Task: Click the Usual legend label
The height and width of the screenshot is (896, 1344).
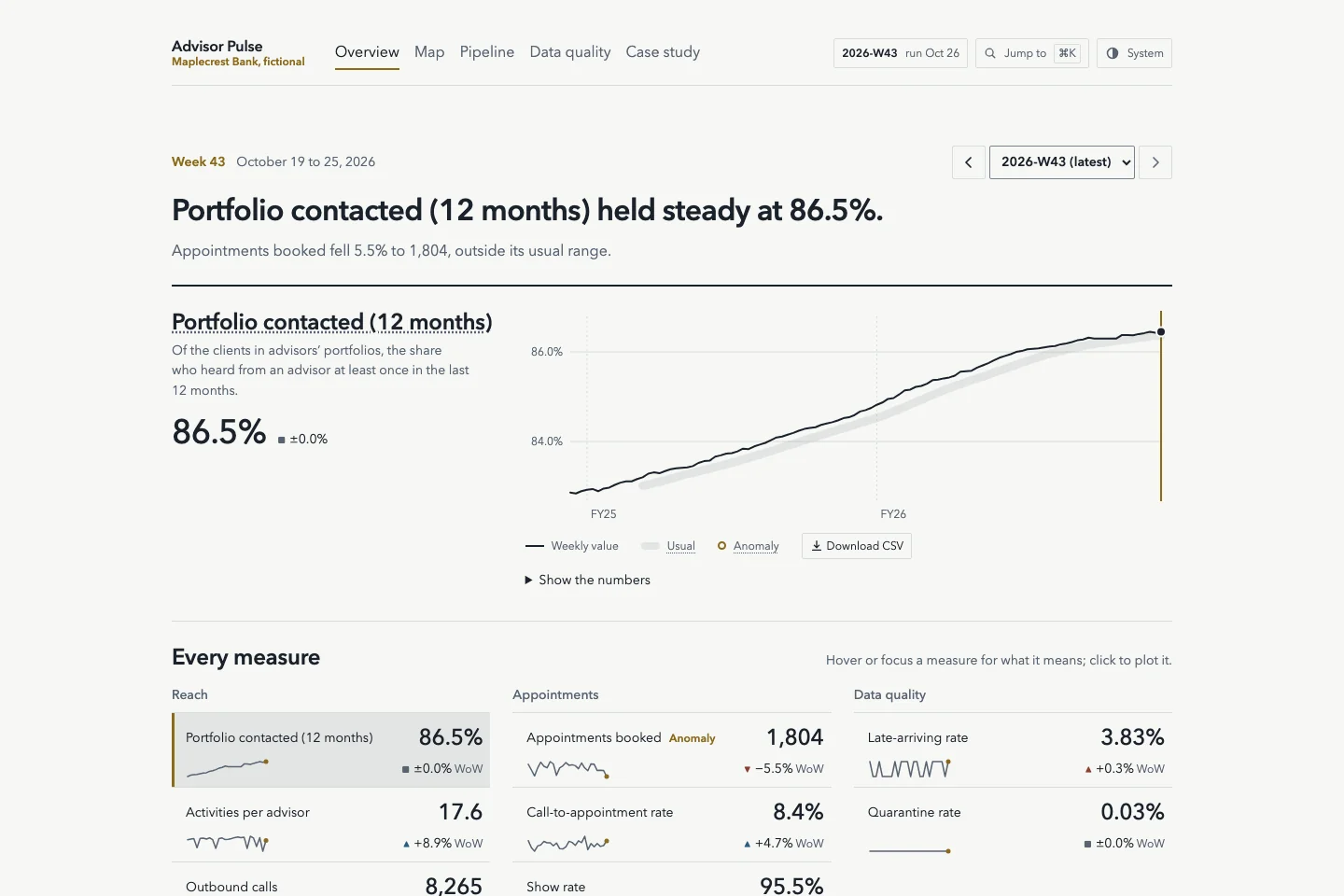Action: [680, 546]
